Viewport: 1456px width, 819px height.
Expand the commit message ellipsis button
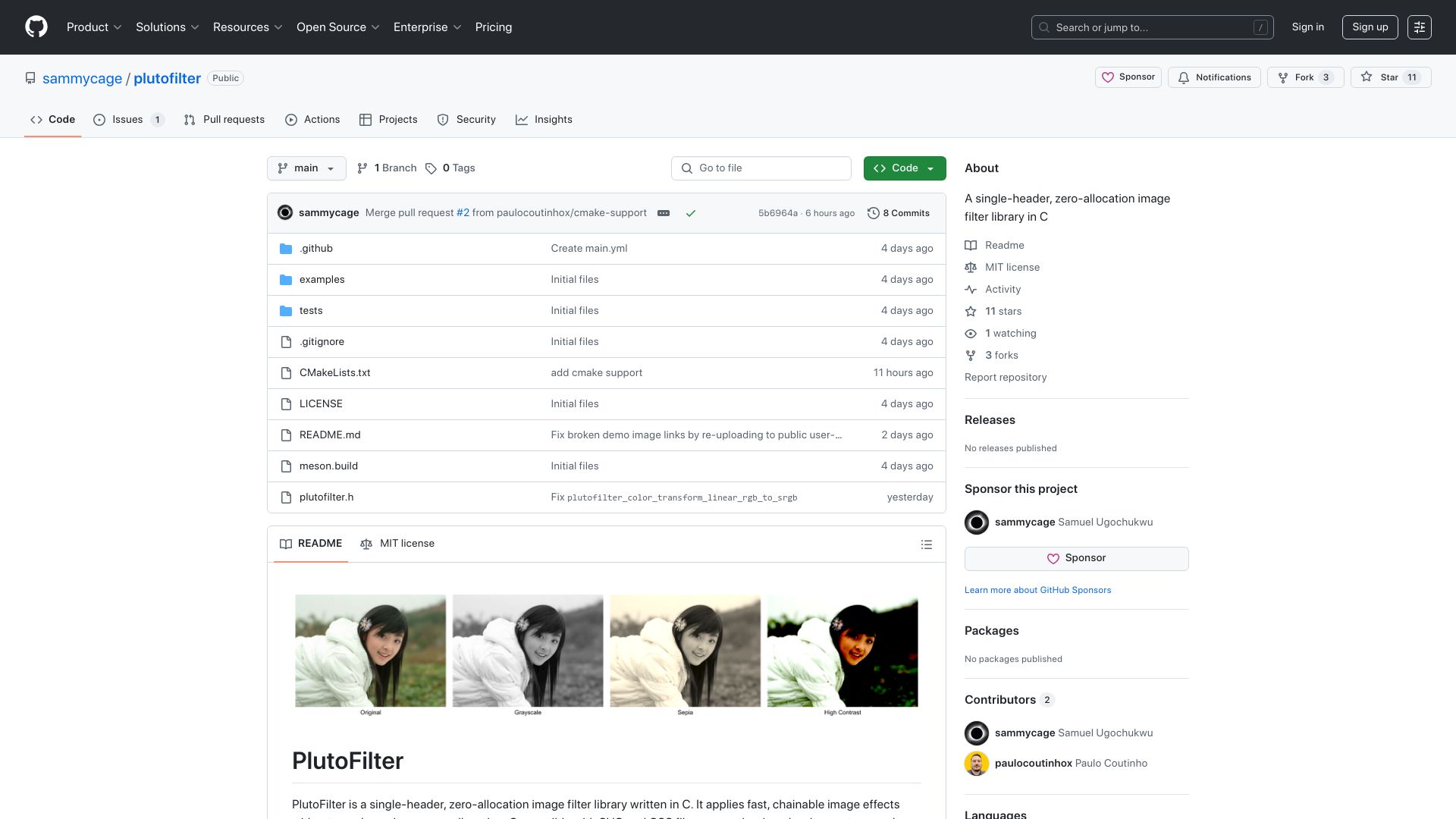pos(664,213)
